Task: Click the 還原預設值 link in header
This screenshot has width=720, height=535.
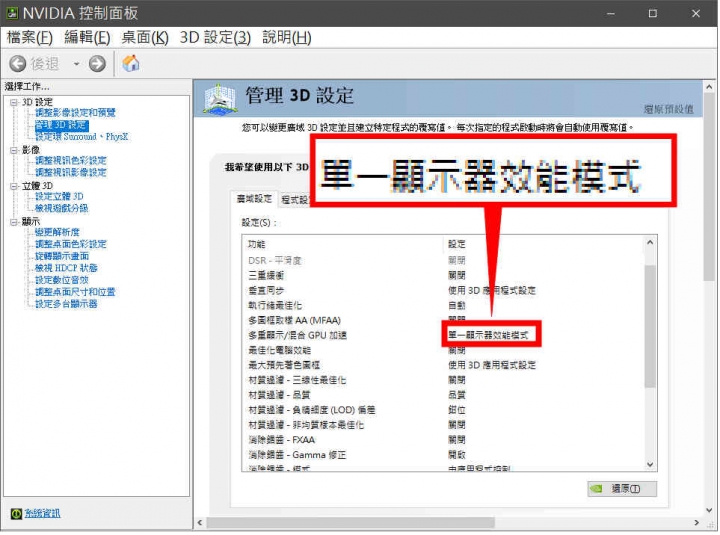Action: [x=668, y=109]
